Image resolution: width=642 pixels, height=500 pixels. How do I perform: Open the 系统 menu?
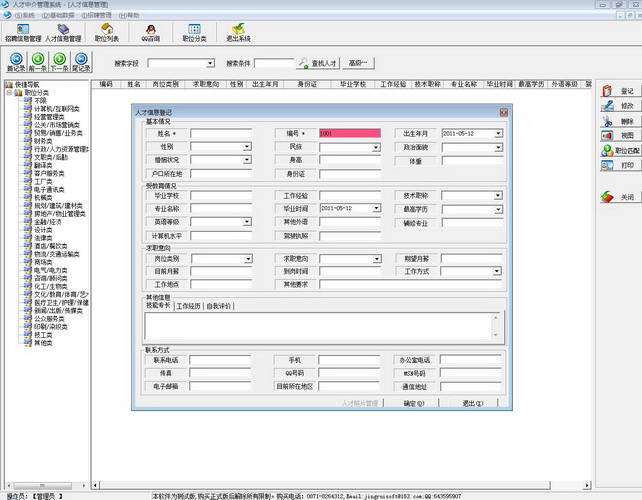(x=25, y=16)
